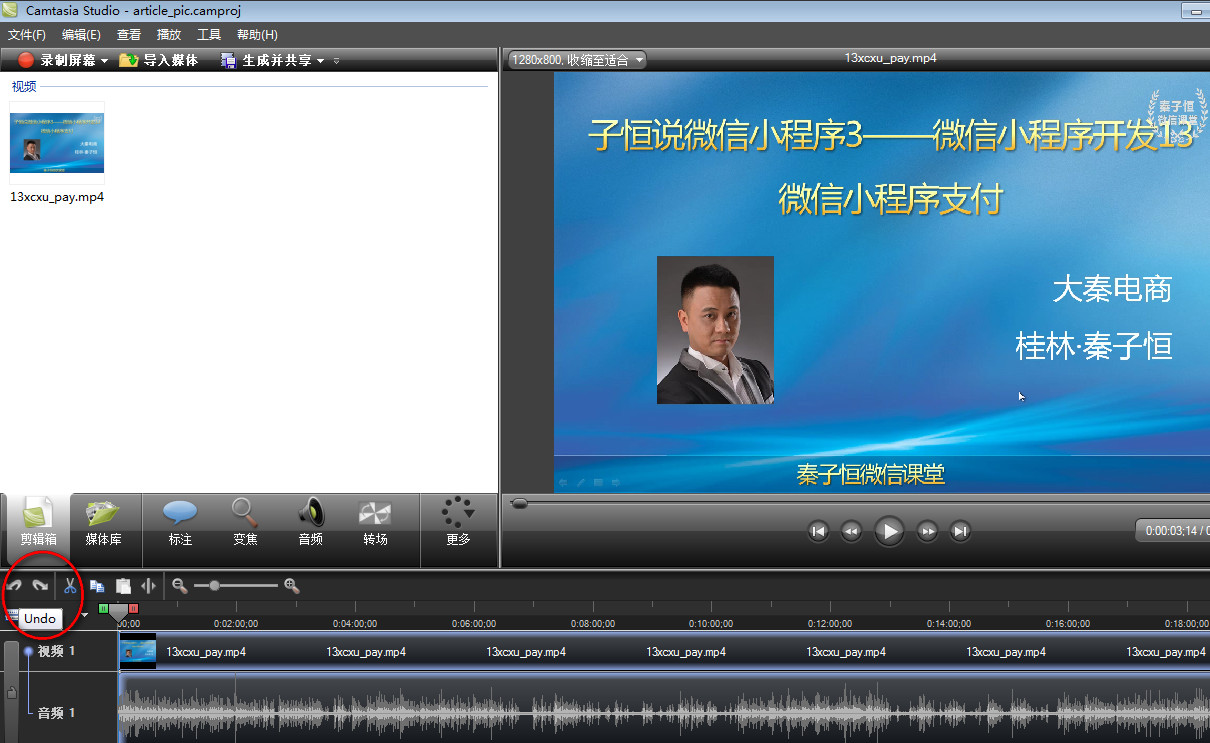The width and height of the screenshot is (1210, 743).
Task: Step forward in preview
Action: (927, 531)
